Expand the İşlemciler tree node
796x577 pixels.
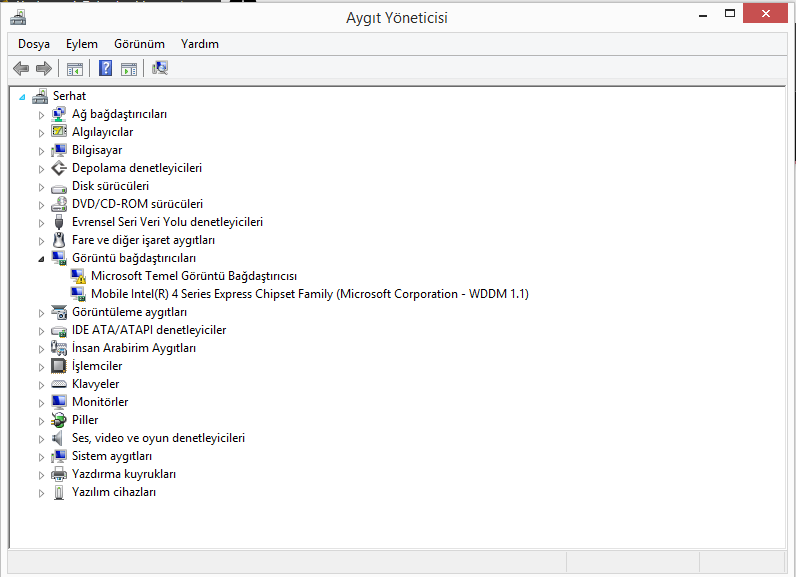[x=41, y=367]
